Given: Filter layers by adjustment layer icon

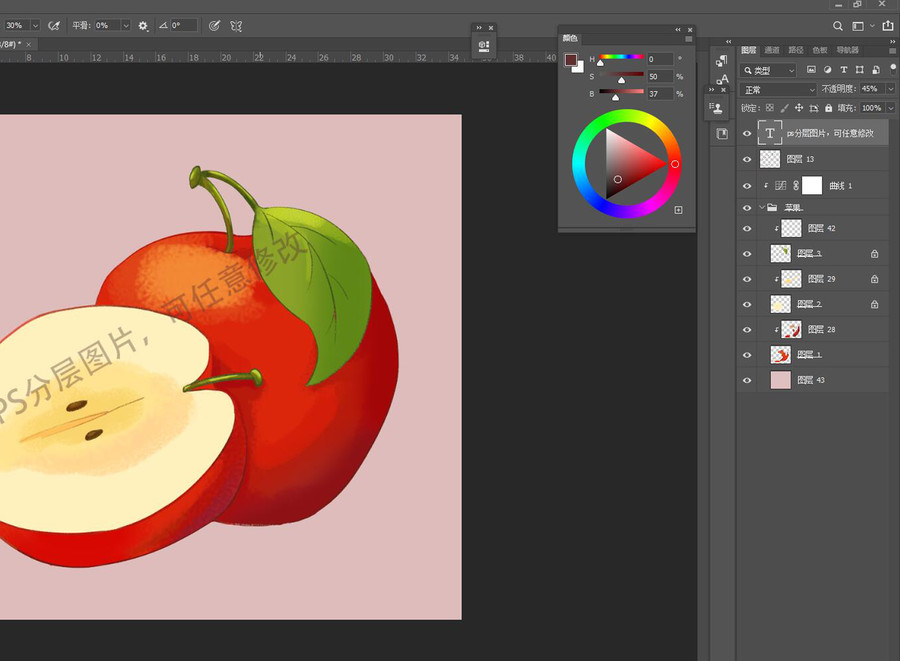Looking at the screenshot, I should (x=827, y=70).
